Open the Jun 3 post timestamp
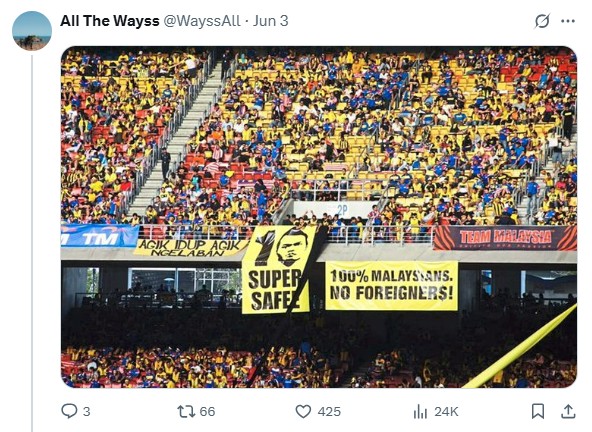Viewport: 592px width, 432px height. [x=271, y=21]
